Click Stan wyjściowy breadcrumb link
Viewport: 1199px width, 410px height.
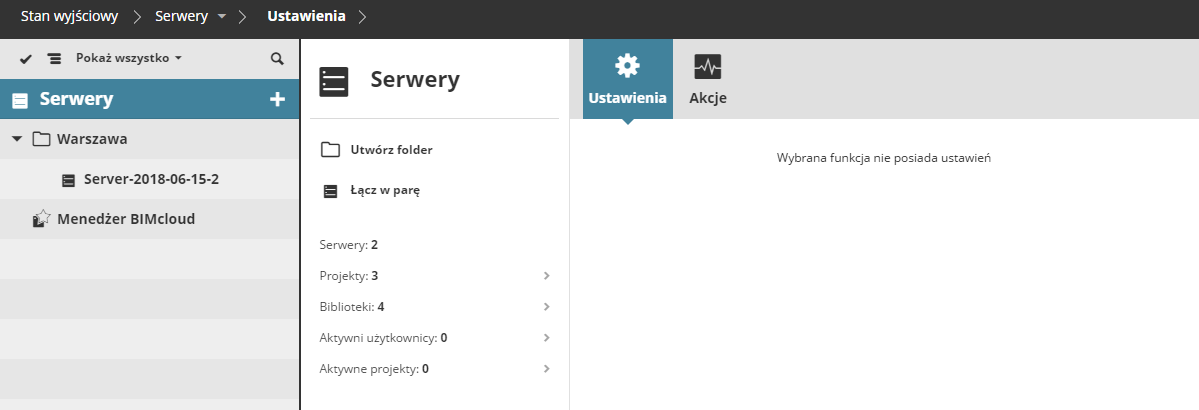click(68, 17)
